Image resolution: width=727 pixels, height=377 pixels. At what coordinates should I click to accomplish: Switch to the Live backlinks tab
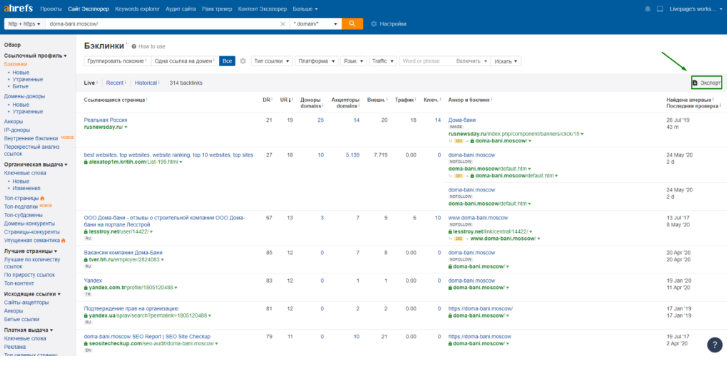[89, 83]
